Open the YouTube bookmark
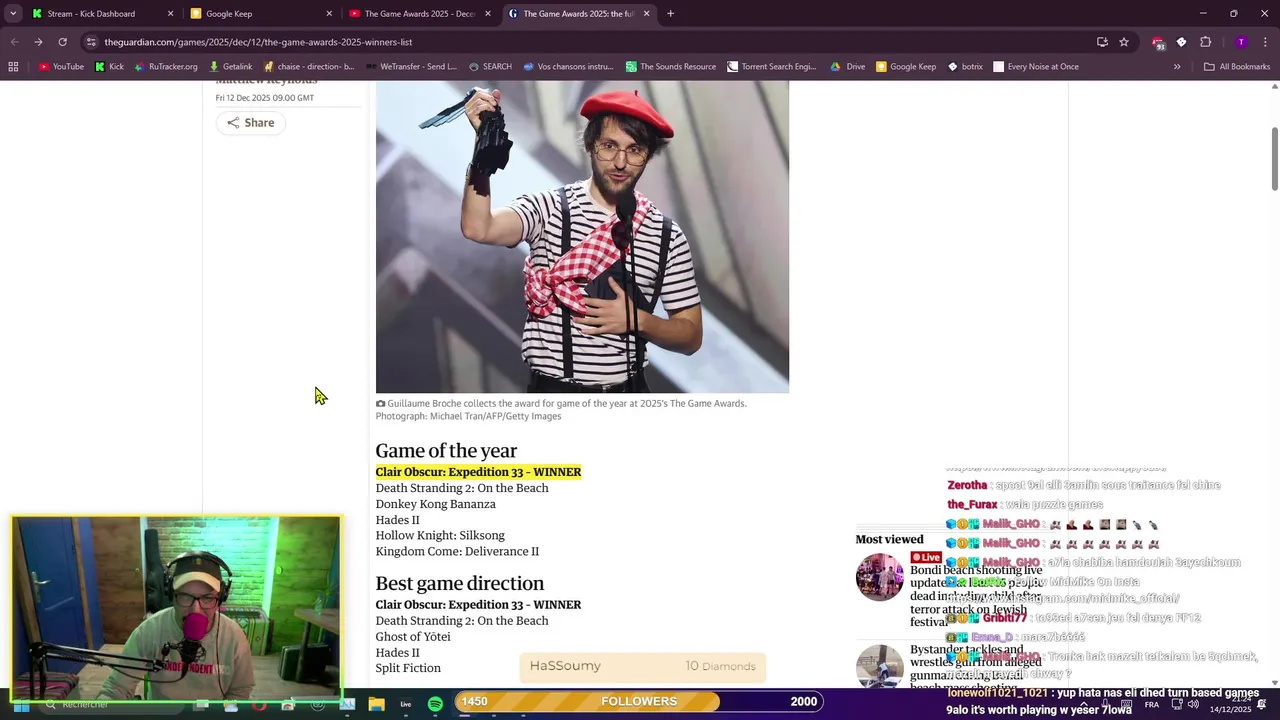This screenshot has width=1280, height=720. pos(61,67)
